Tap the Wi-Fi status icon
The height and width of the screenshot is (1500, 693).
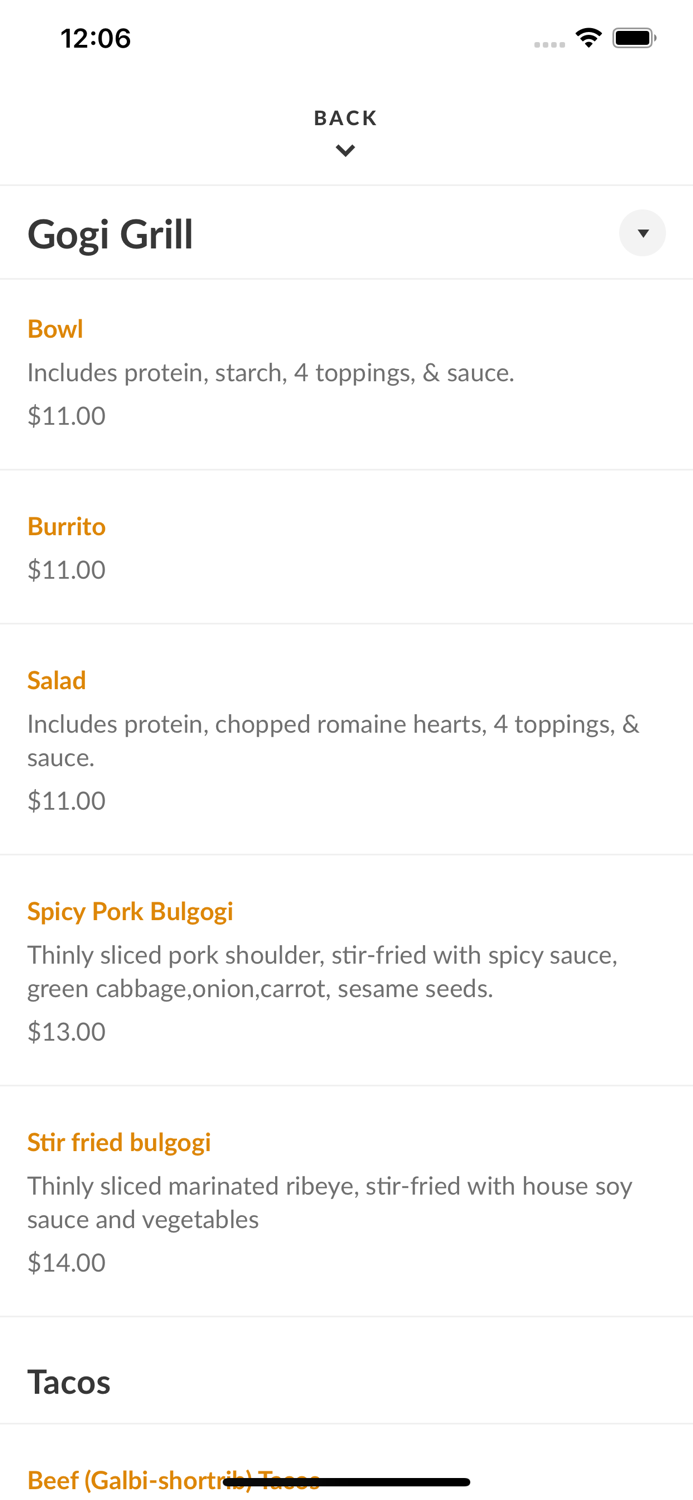click(589, 37)
